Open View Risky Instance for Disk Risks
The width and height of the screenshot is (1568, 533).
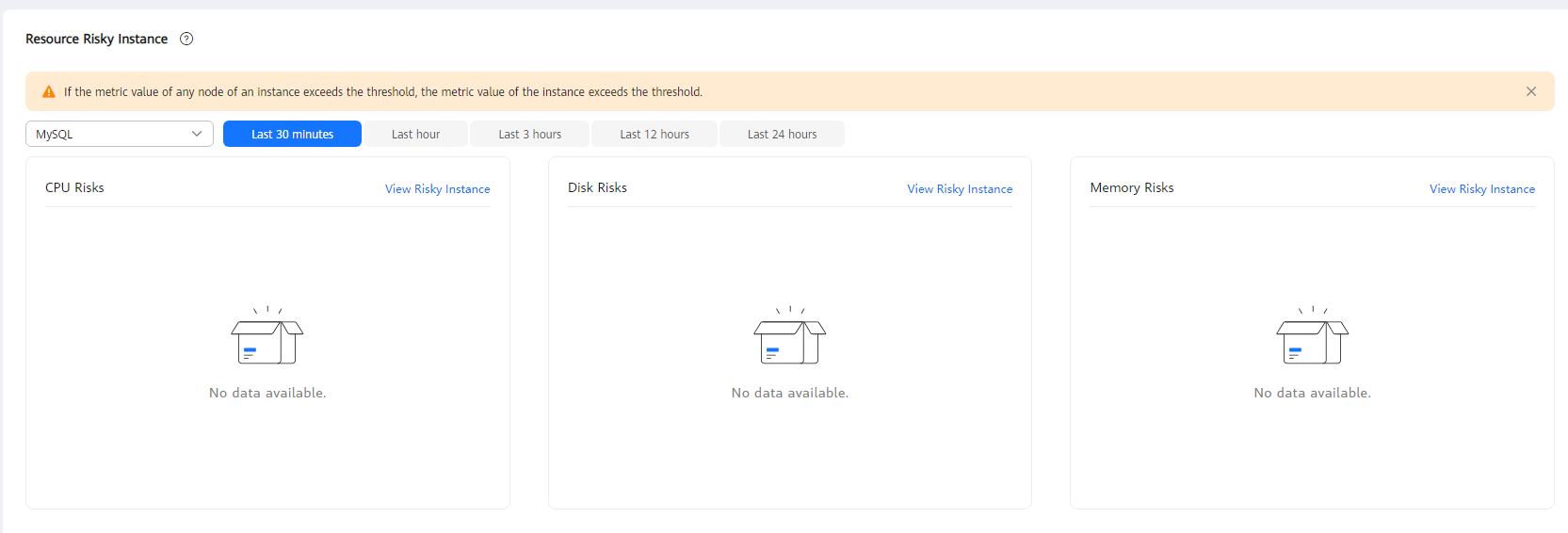click(x=960, y=189)
